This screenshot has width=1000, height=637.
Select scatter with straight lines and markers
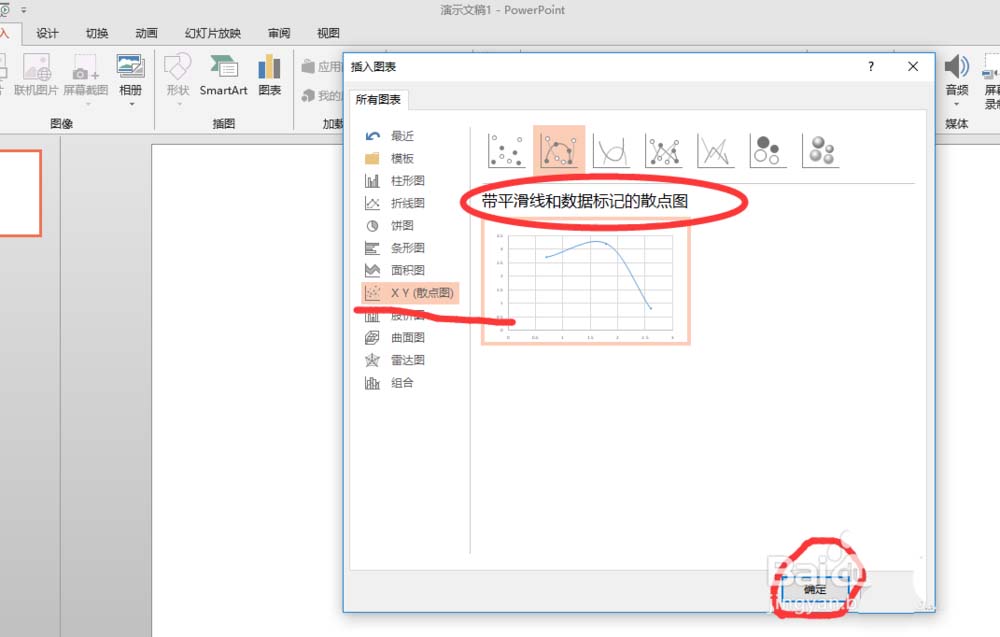(x=663, y=151)
